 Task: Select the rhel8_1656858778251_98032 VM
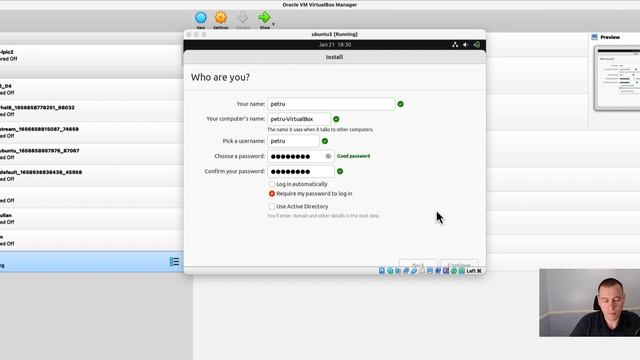[x=91, y=111]
